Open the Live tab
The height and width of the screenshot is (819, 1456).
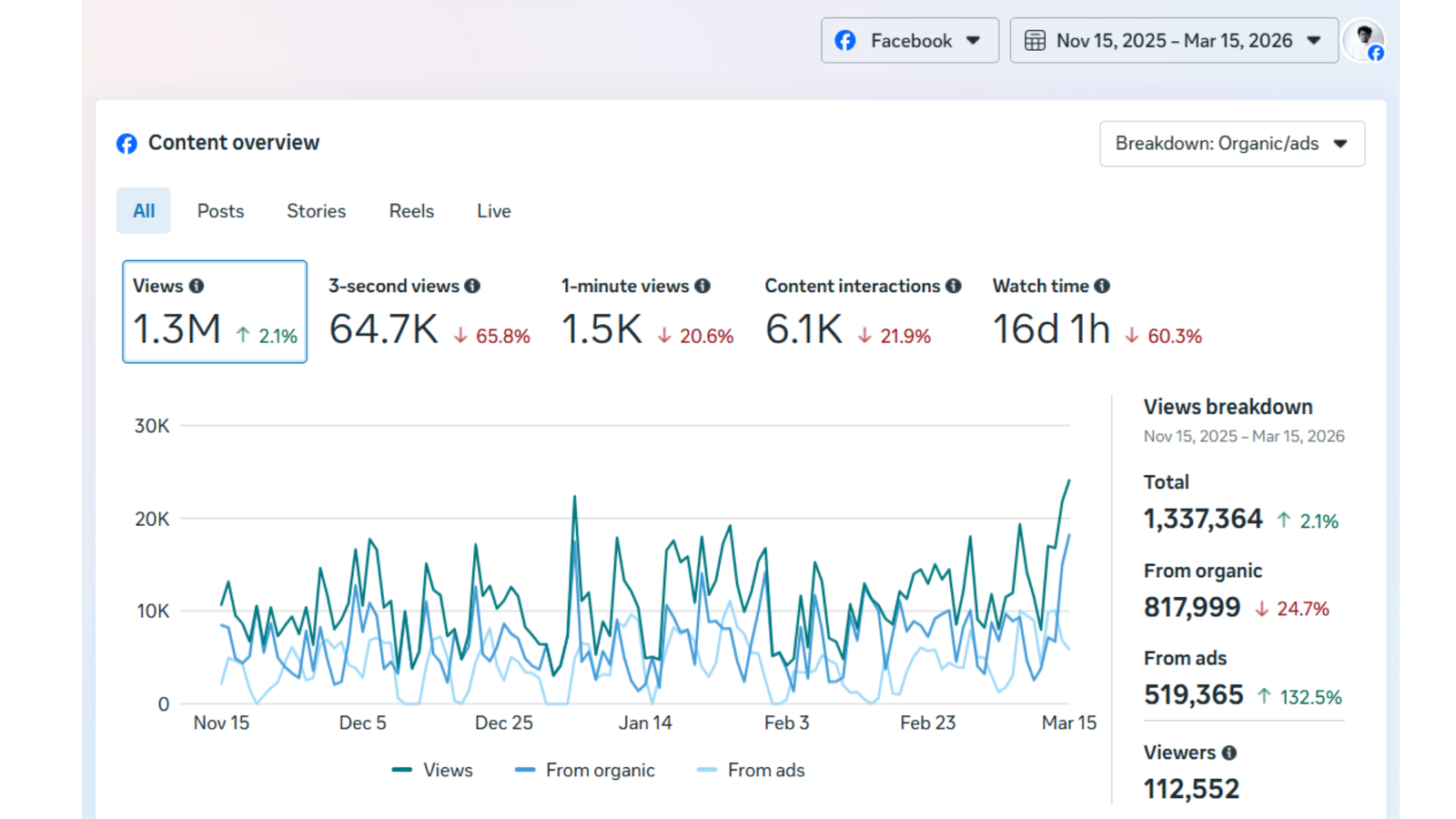point(493,211)
